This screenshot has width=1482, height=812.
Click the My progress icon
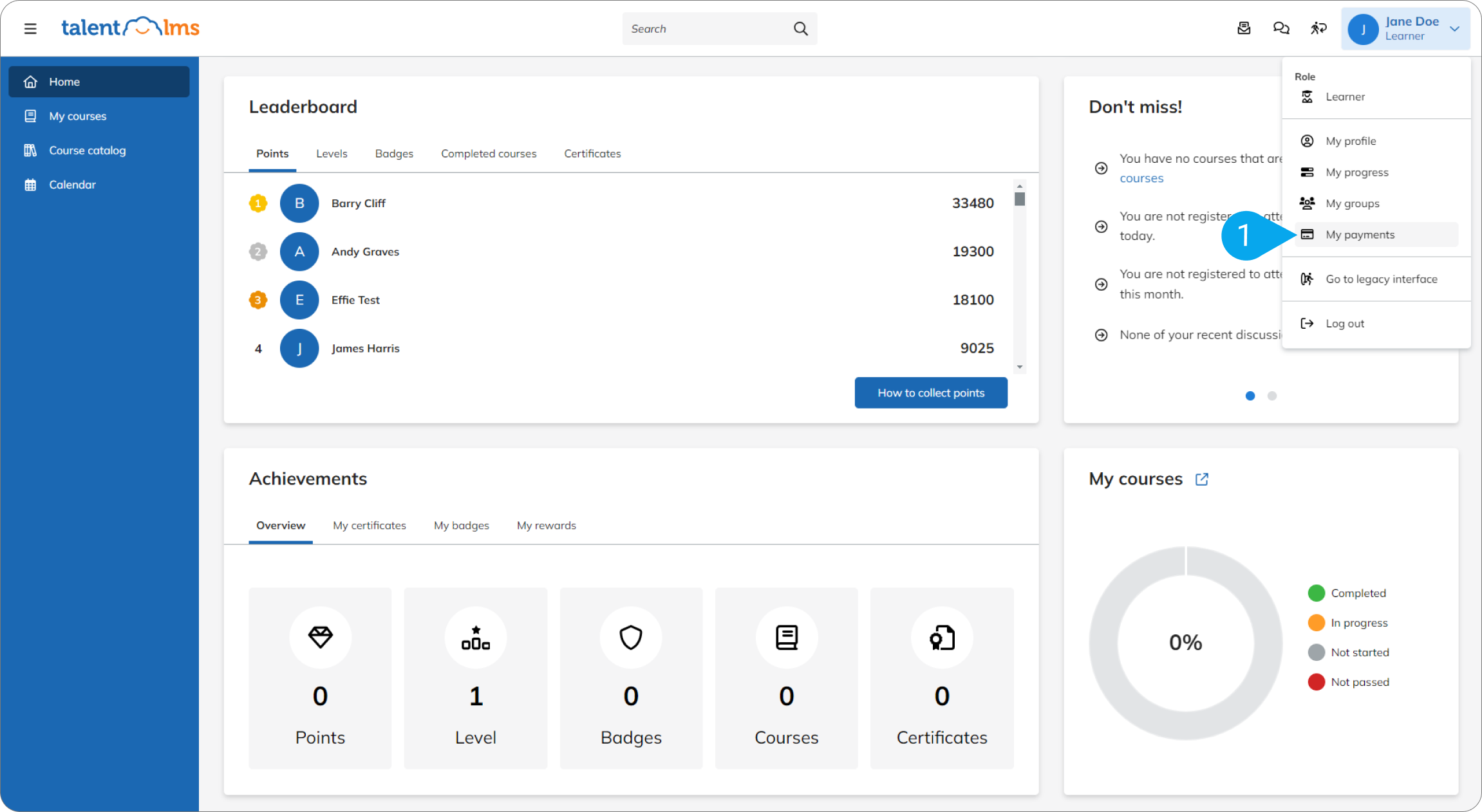click(x=1307, y=172)
